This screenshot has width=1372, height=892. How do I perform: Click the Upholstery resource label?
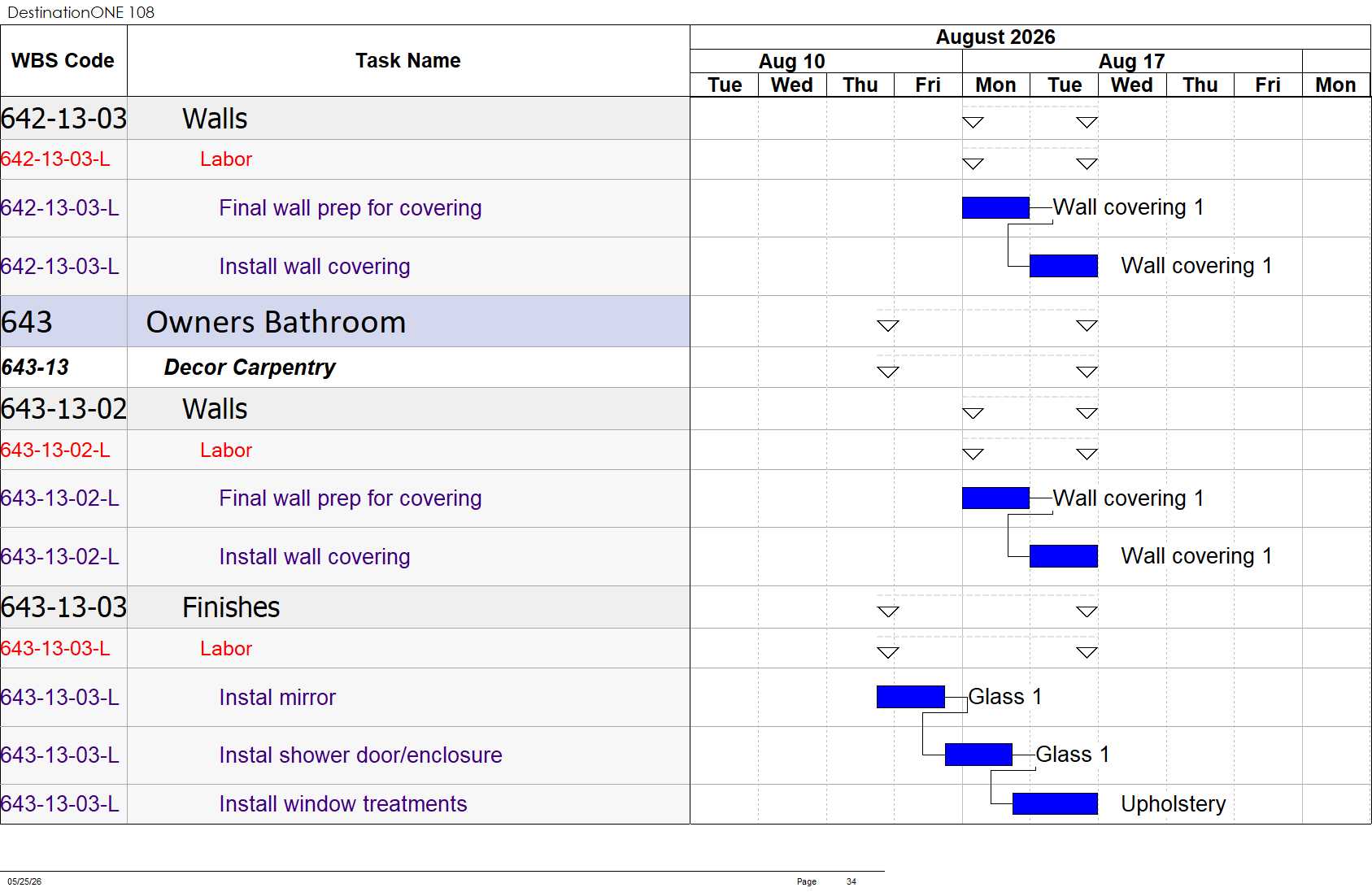click(1174, 804)
